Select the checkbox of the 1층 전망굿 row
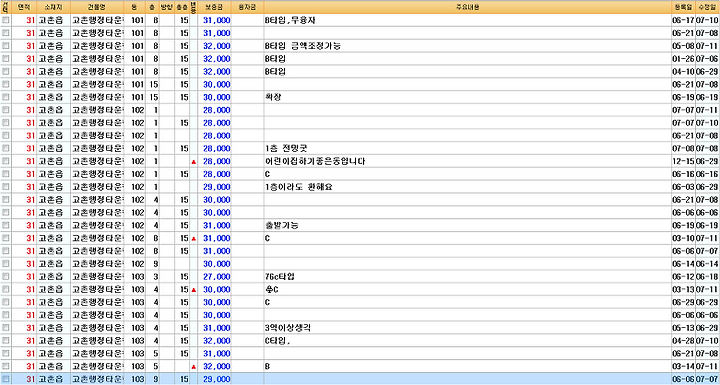 (x=6, y=149)
